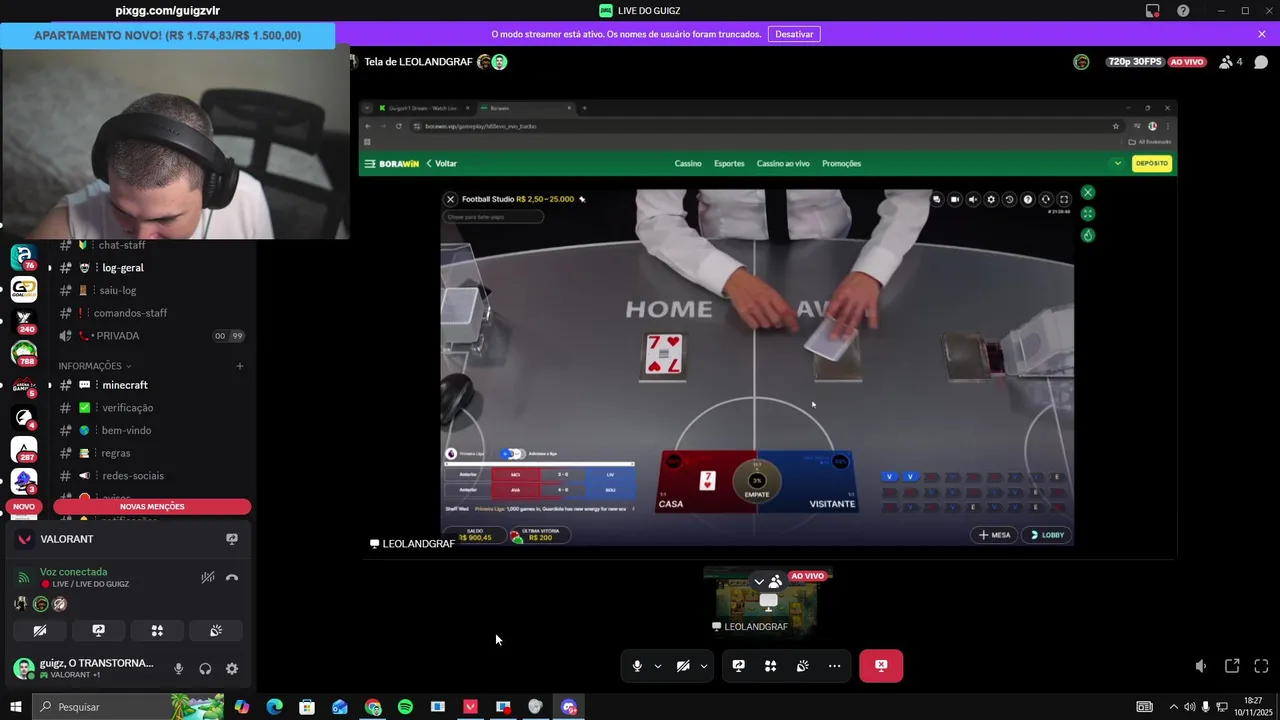
Task: Stream VALORANT game icon in activity panel
Action: pyautogui.click(x=232, y=539)
